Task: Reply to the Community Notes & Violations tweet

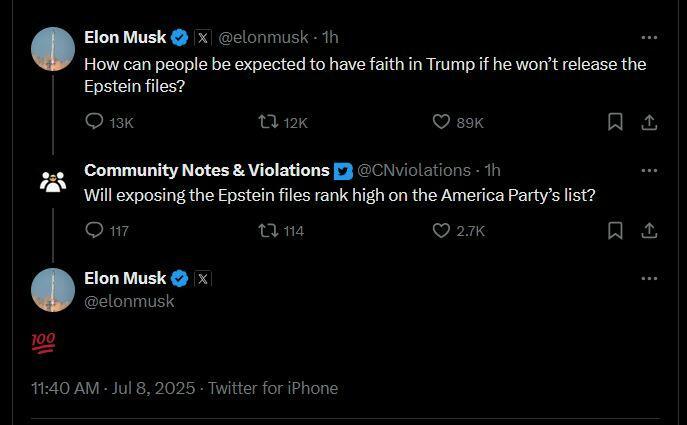Action: [x=95, y=230]
